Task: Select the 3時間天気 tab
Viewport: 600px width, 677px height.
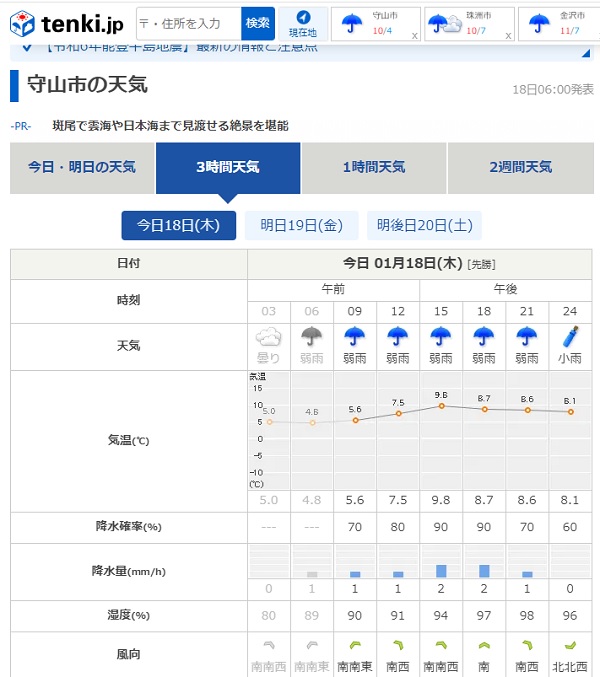Action: click(228, 167)
